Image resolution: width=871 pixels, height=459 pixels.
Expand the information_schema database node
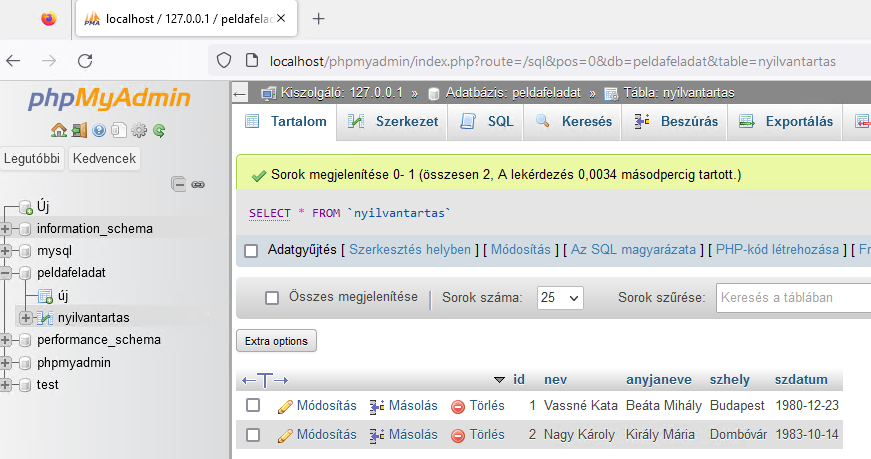6,229
